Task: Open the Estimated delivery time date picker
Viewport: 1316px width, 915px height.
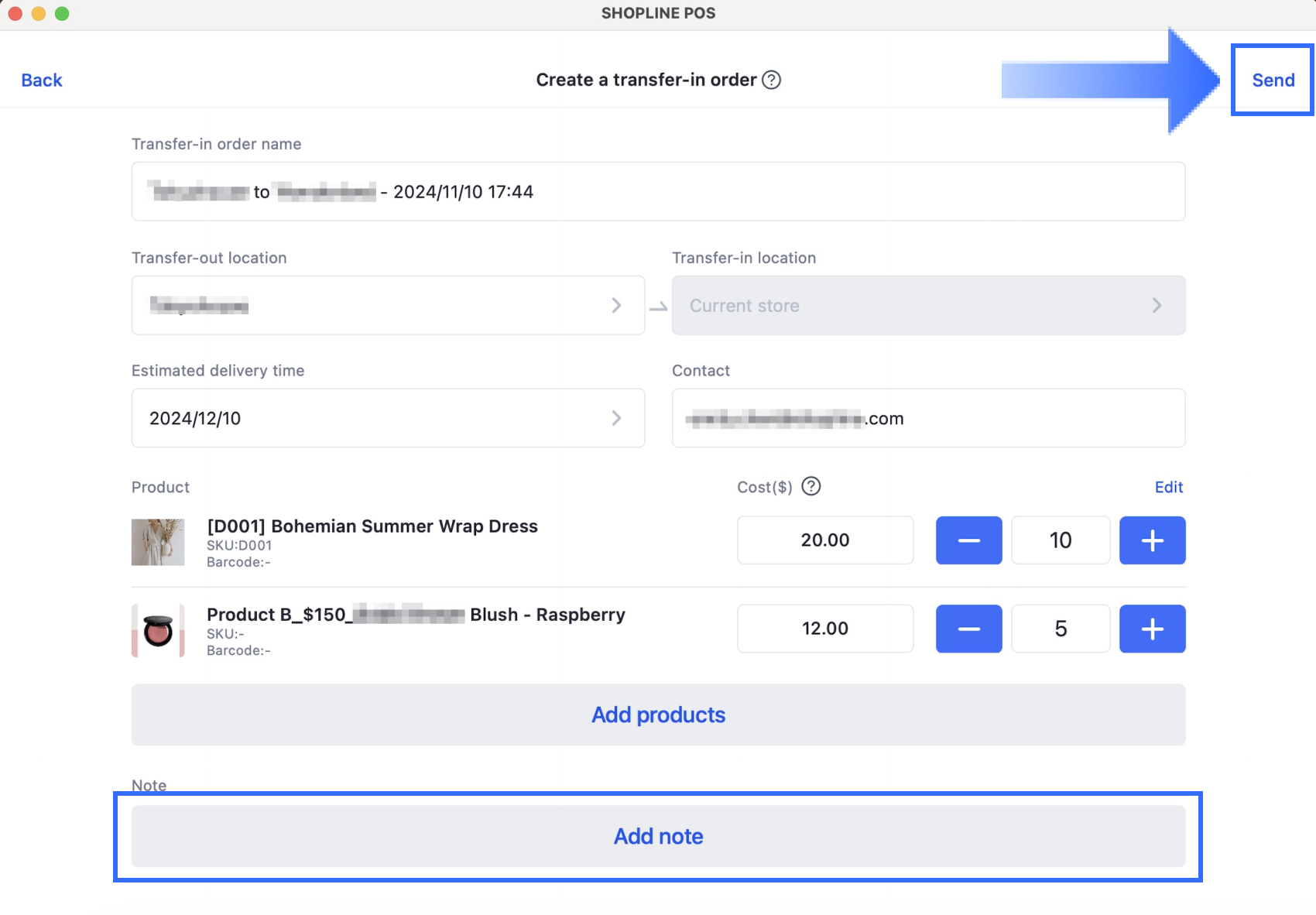Action: click(x=388, y=418)
